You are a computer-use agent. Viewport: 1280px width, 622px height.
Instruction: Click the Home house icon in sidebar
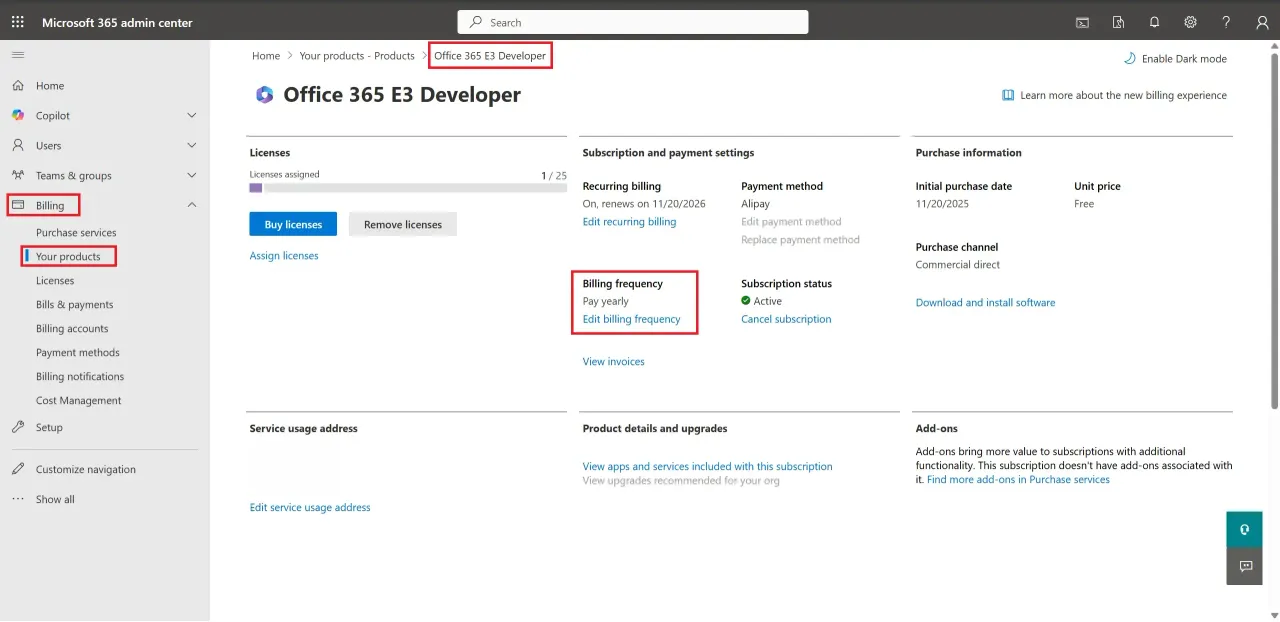pos(18,86)
